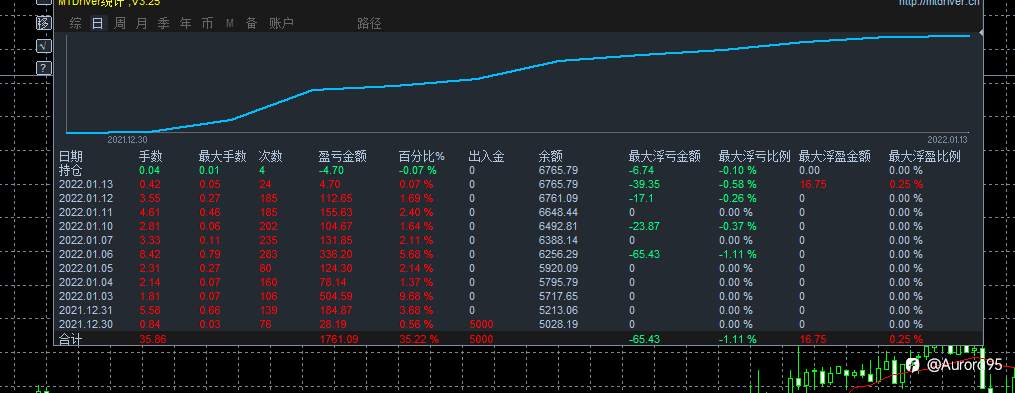Click the -4.70 position profit value

coord(331,170)
